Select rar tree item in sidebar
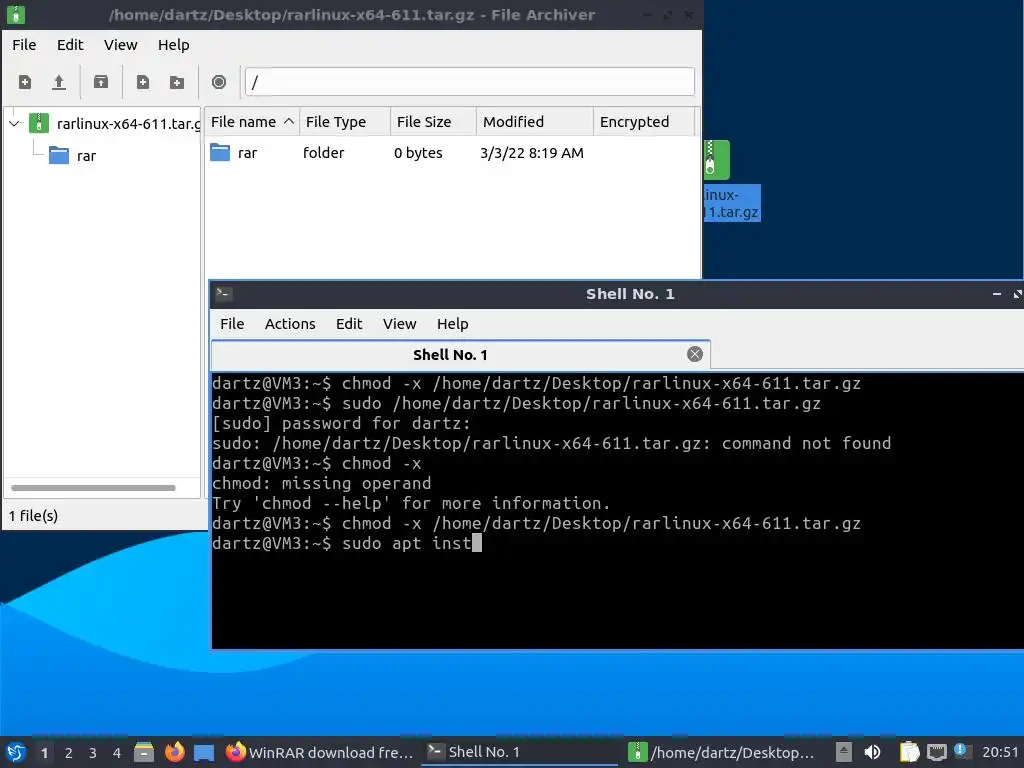The image size is (1024, 768). point(86,156)
